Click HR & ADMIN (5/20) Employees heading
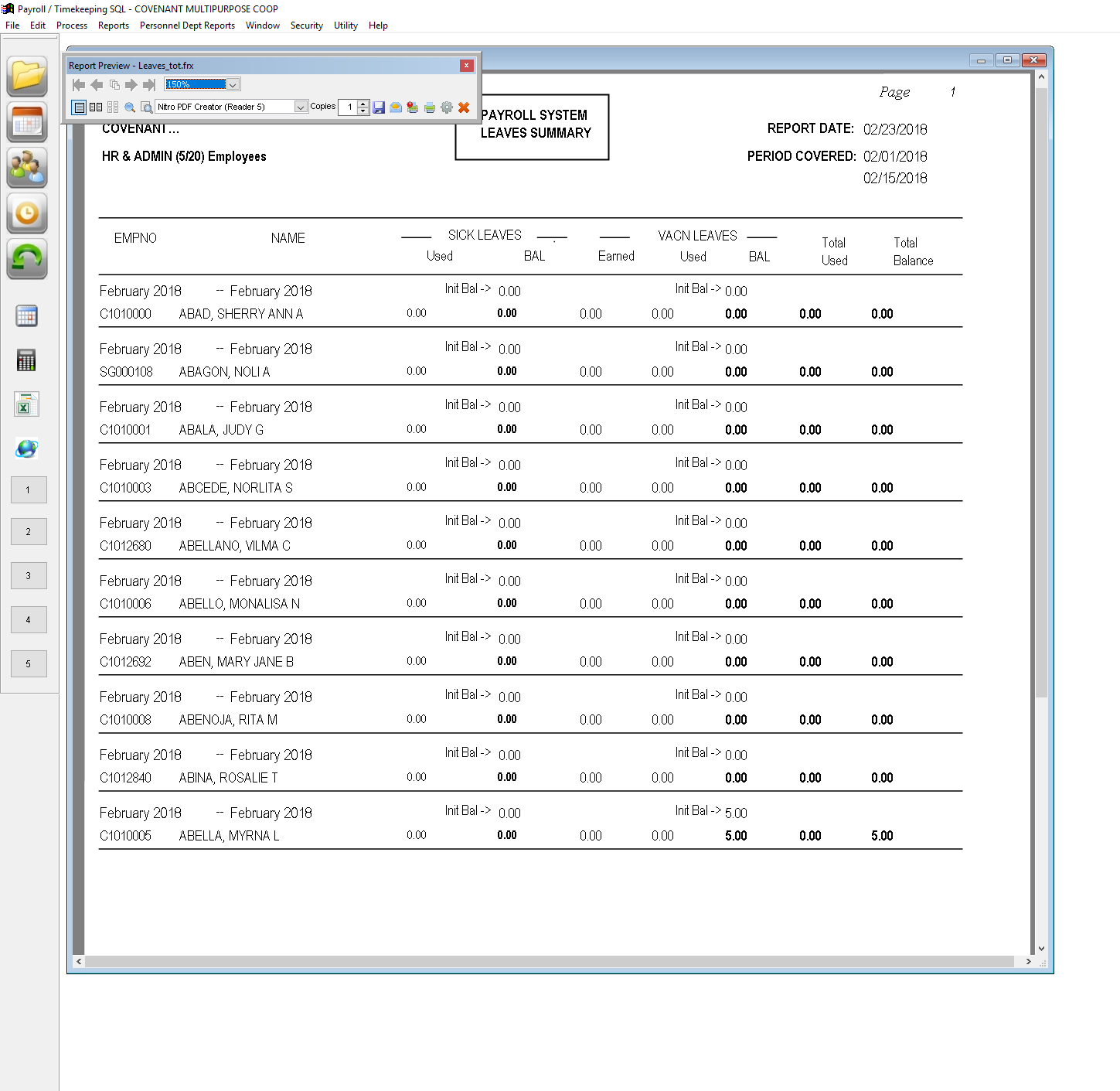The height and width of the screenshot is (1091, 1120). pos(184,156)
